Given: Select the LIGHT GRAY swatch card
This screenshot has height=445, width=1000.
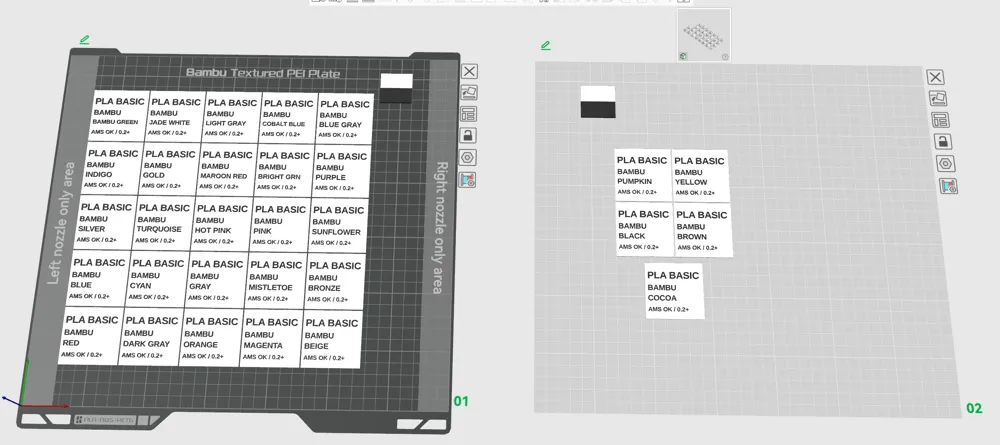Looking at the screenshot, I should coord(233,117).
